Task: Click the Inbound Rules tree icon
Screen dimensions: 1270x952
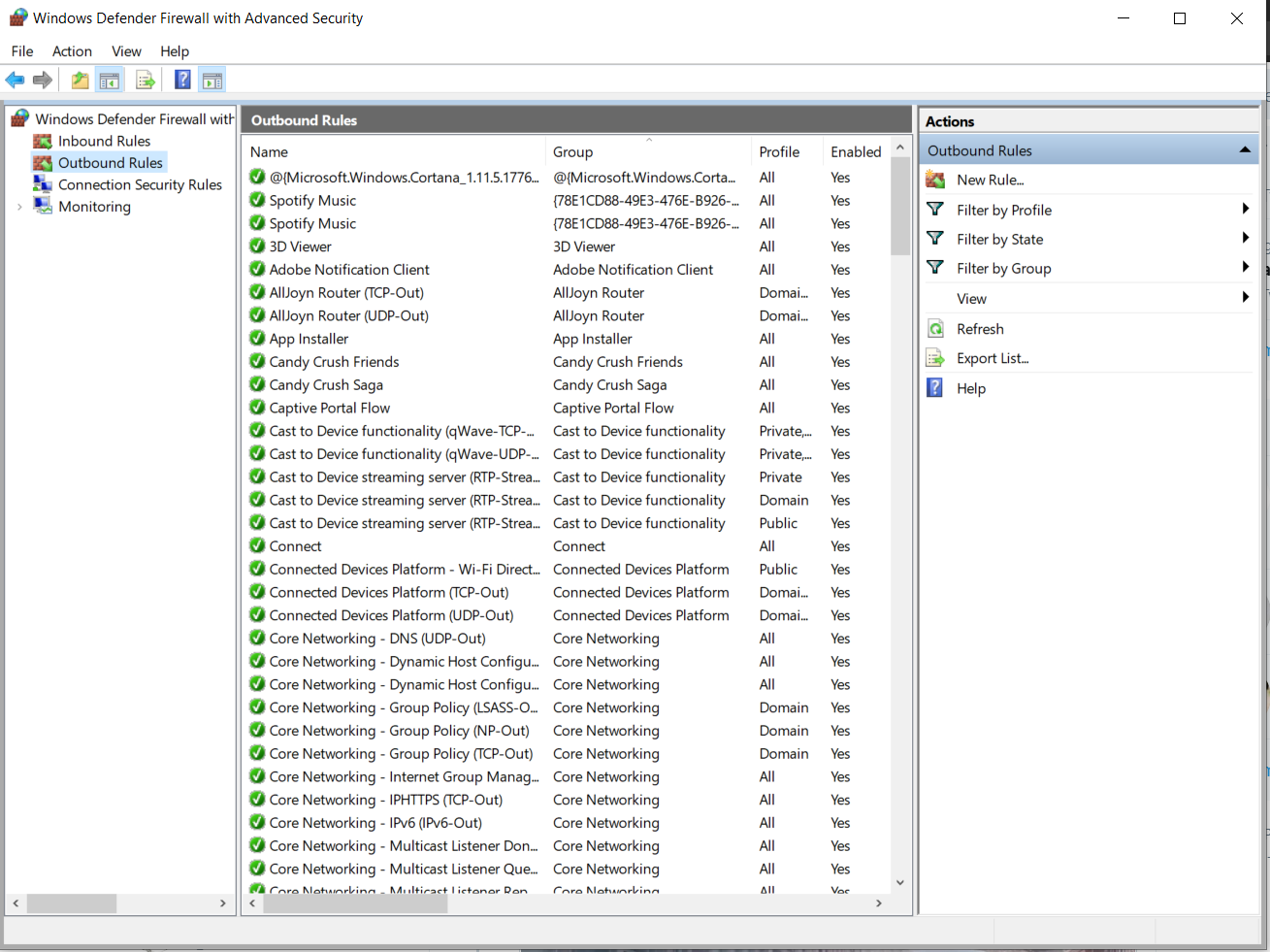Action: pos(43,141)
